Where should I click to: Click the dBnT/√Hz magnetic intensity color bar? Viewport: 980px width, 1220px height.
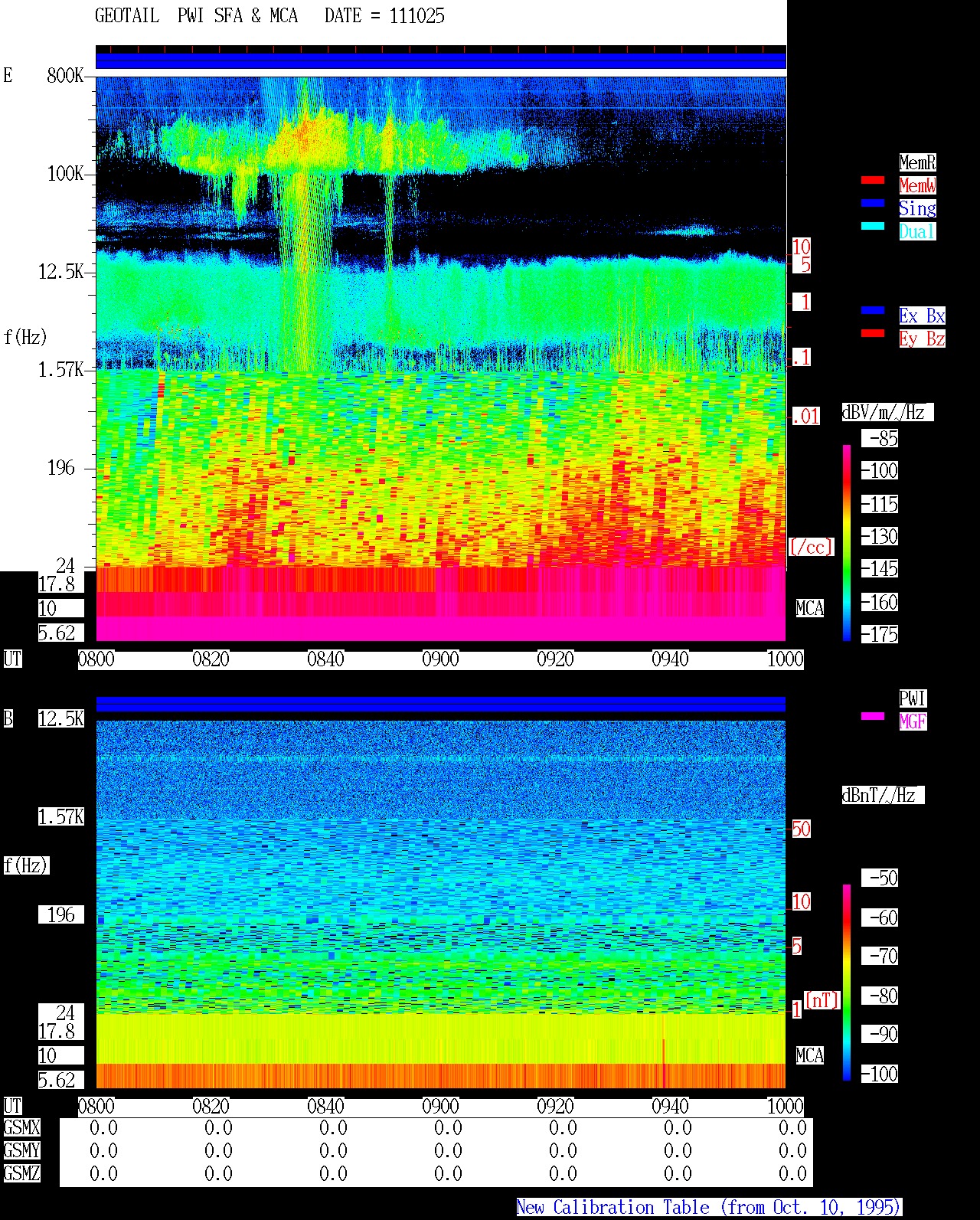coord(847,983)
